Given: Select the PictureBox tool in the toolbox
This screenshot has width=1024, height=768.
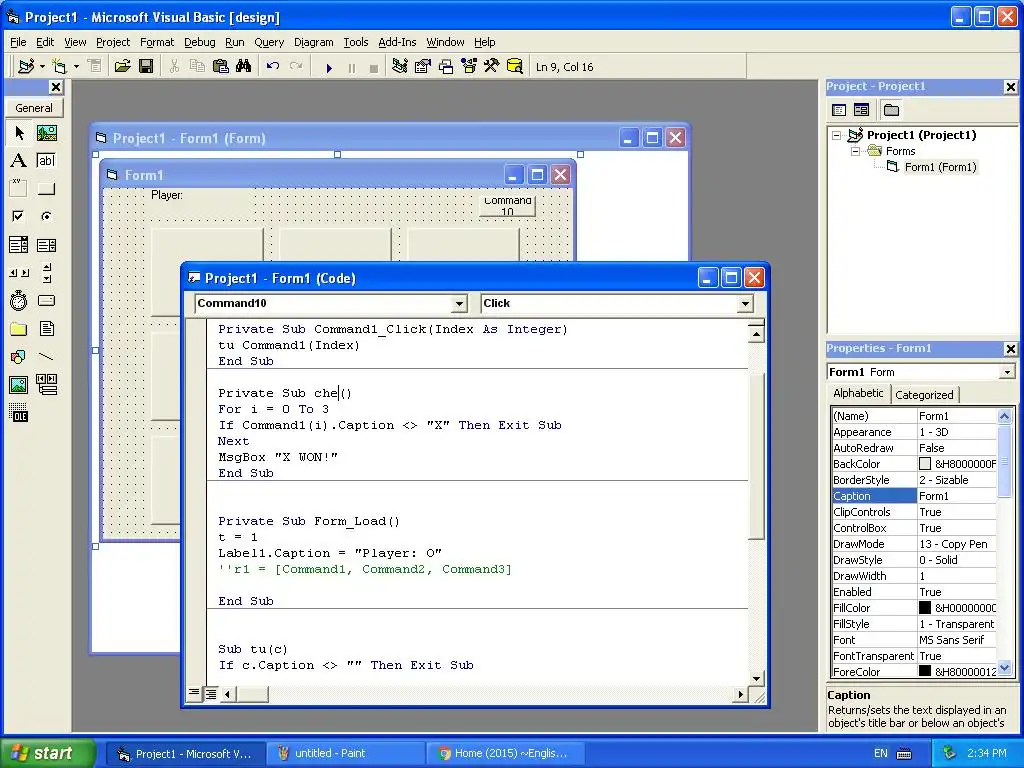Looking at the screenshot, I should pyautogui.click(x=46, y=134).
